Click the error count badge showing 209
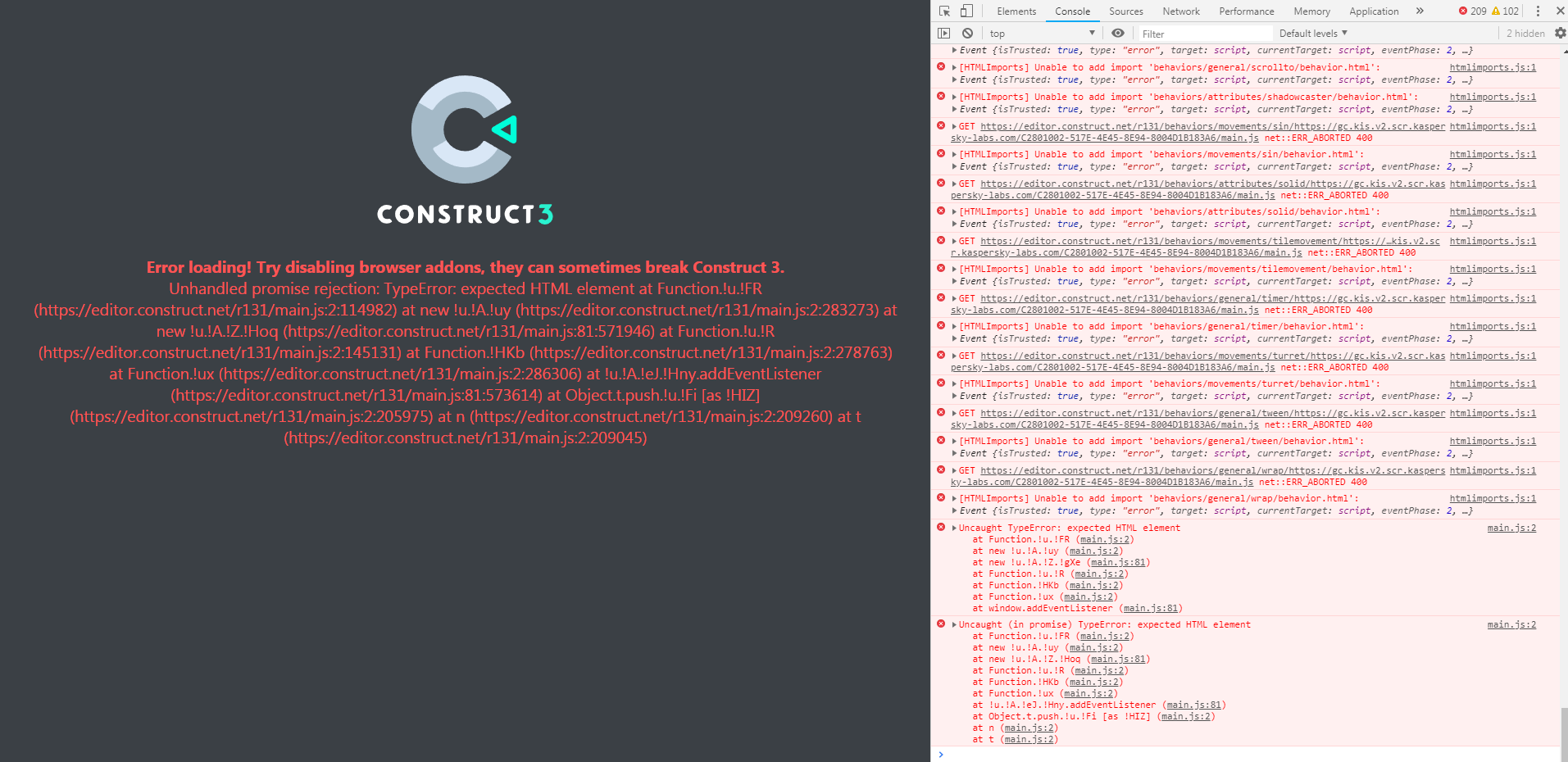Image resolution: width=1568 pixels, height=762 pixels. 1472,11
